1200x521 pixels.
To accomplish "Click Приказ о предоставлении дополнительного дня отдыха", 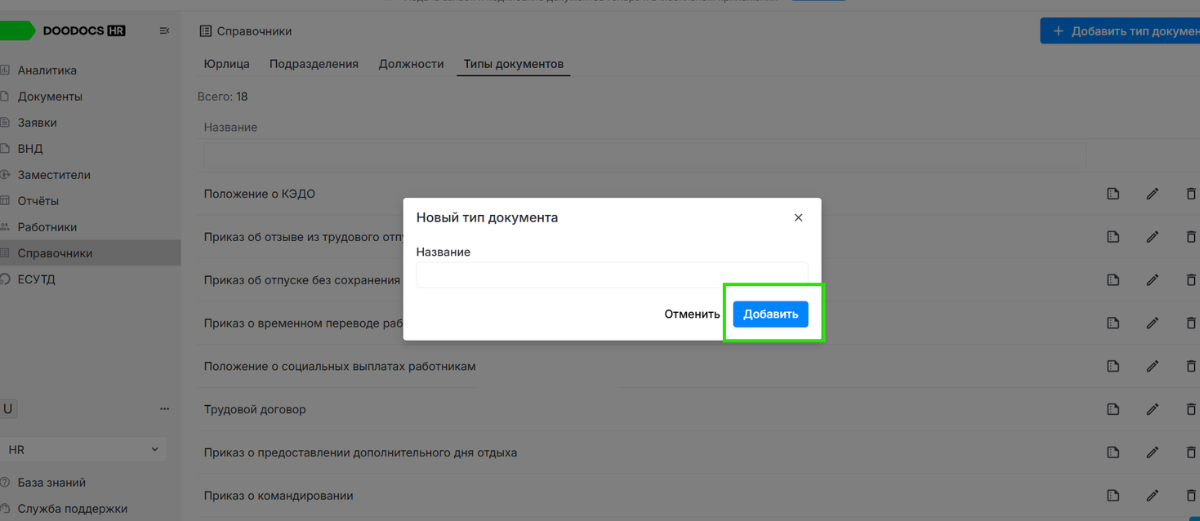I will 360,452.
